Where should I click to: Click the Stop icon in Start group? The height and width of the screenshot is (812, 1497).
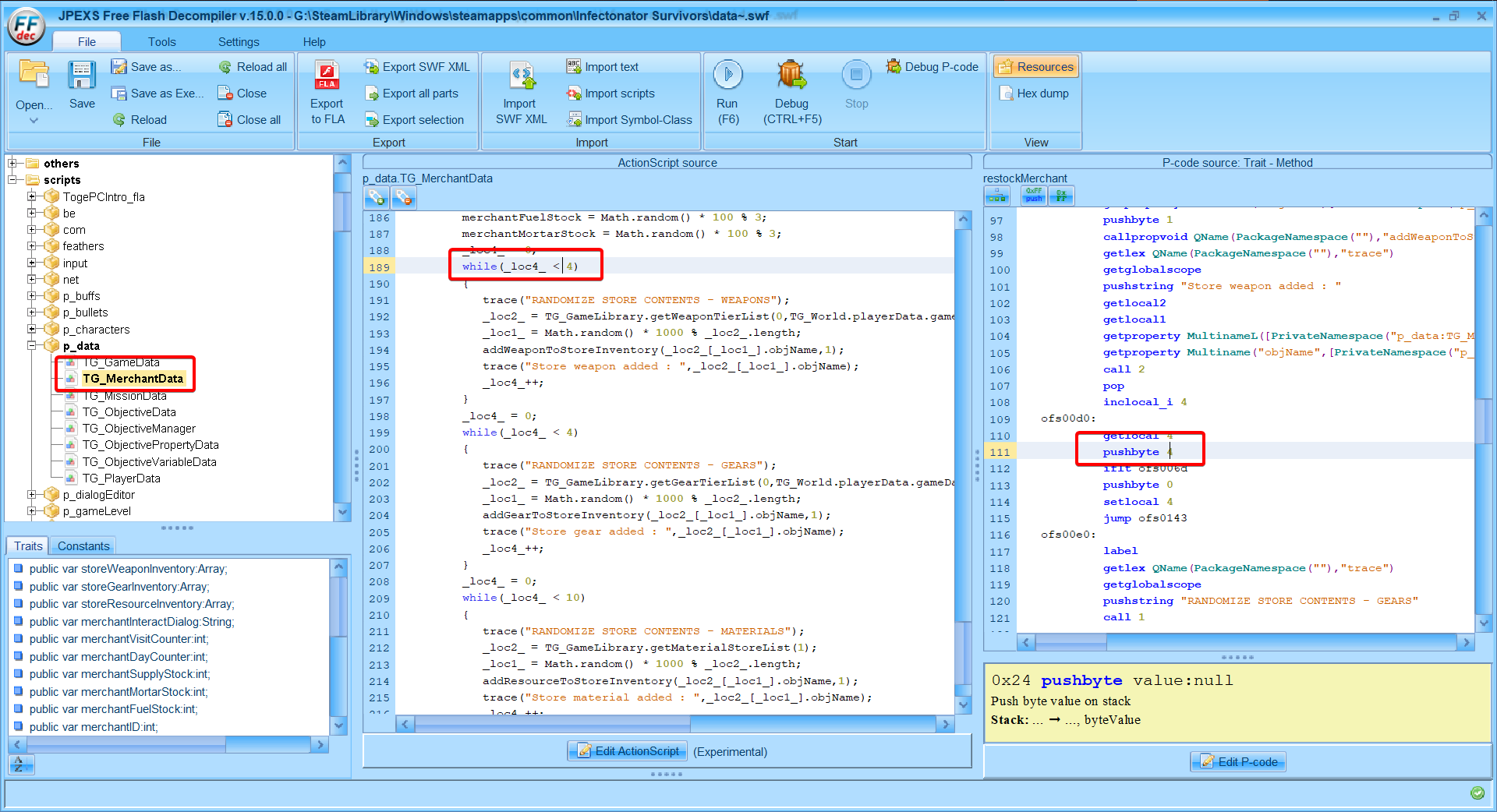click(856, 75)
